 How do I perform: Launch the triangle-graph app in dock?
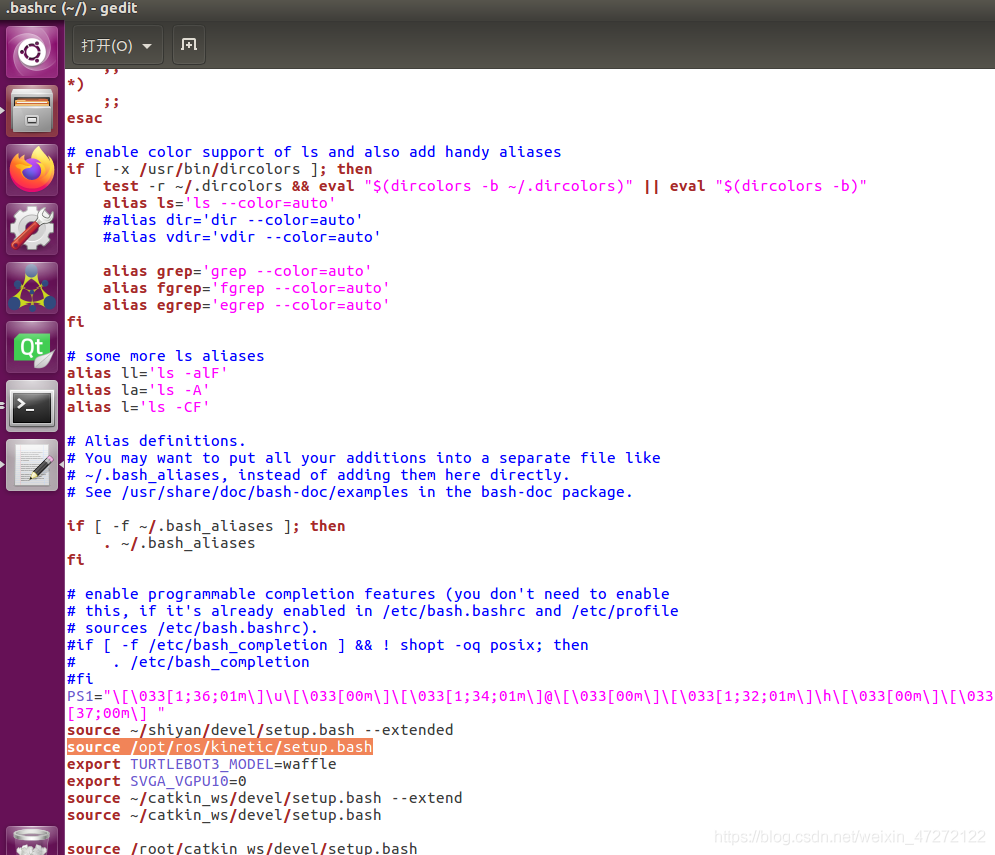(32, 288)
